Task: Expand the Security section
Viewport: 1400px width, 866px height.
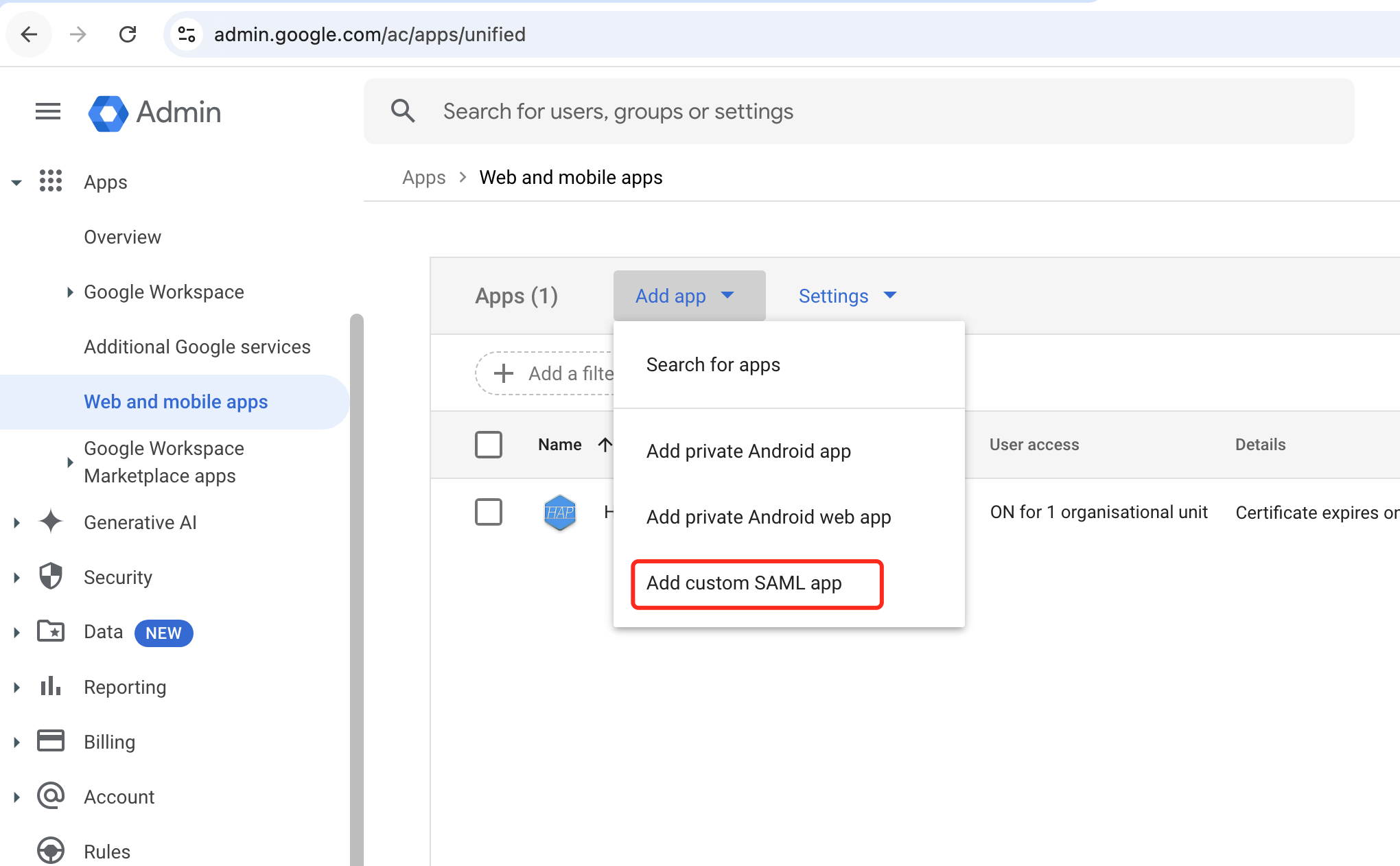Action: click(16, 578)
